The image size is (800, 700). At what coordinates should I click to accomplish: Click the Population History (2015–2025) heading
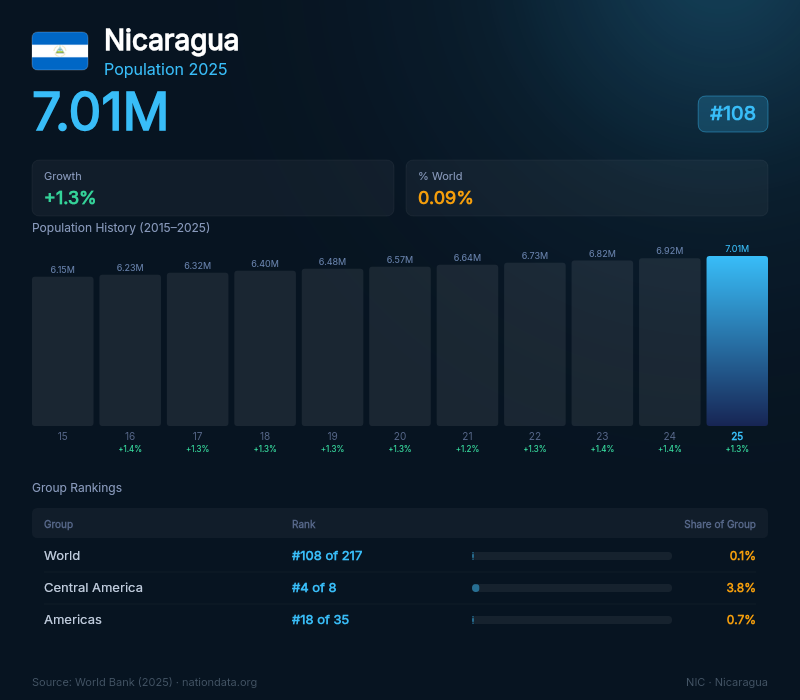point(121,228)
